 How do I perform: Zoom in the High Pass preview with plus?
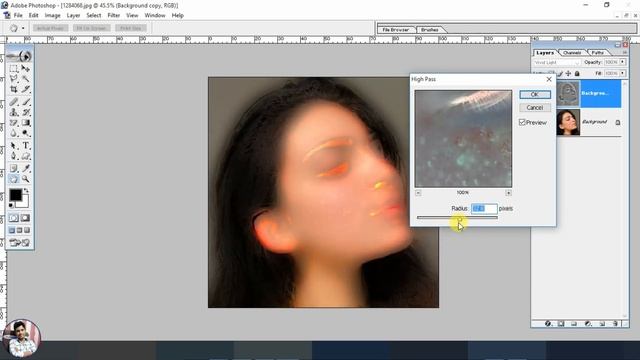tap(508, 193)
